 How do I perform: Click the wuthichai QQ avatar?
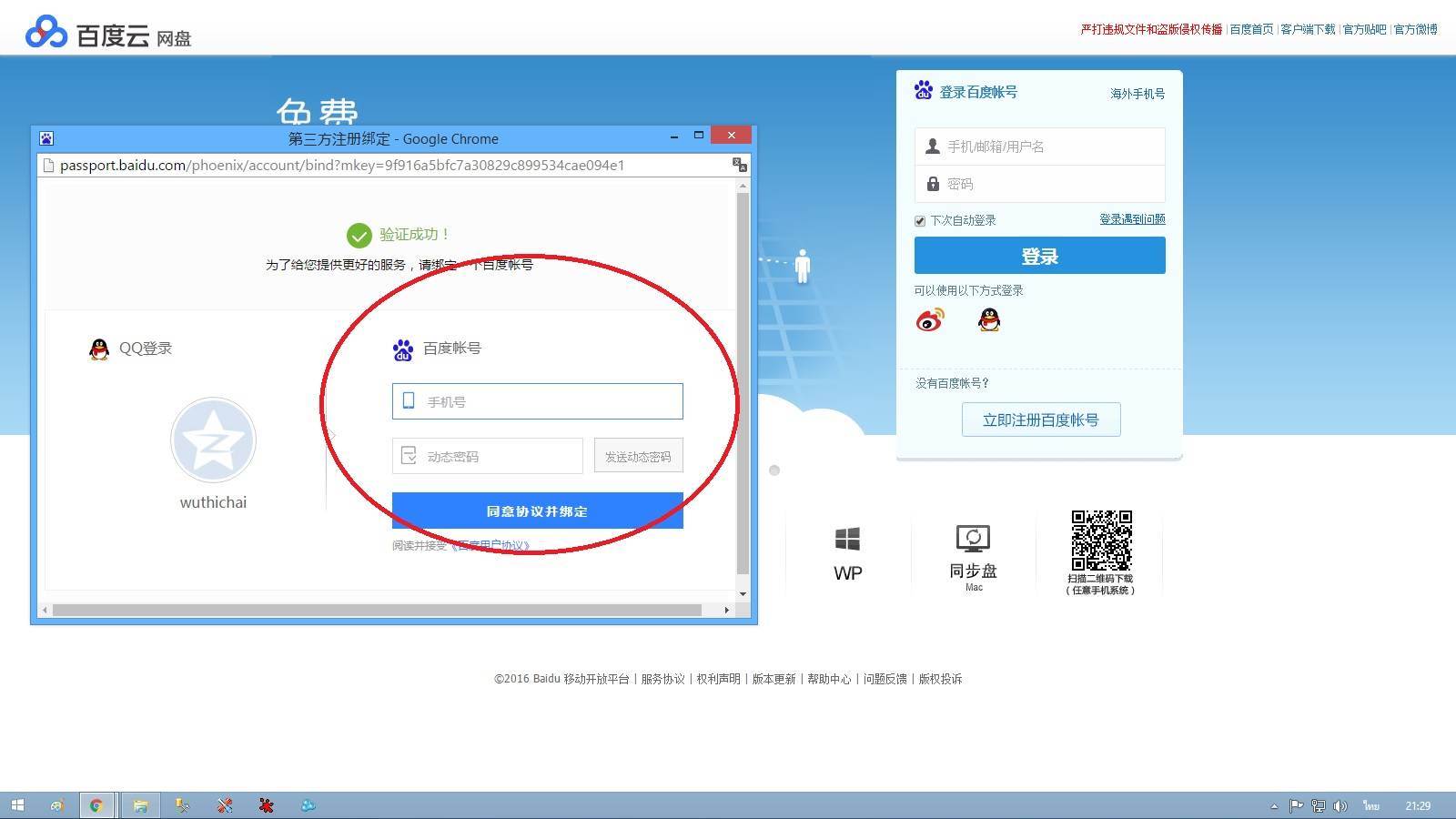pos(213,440)
